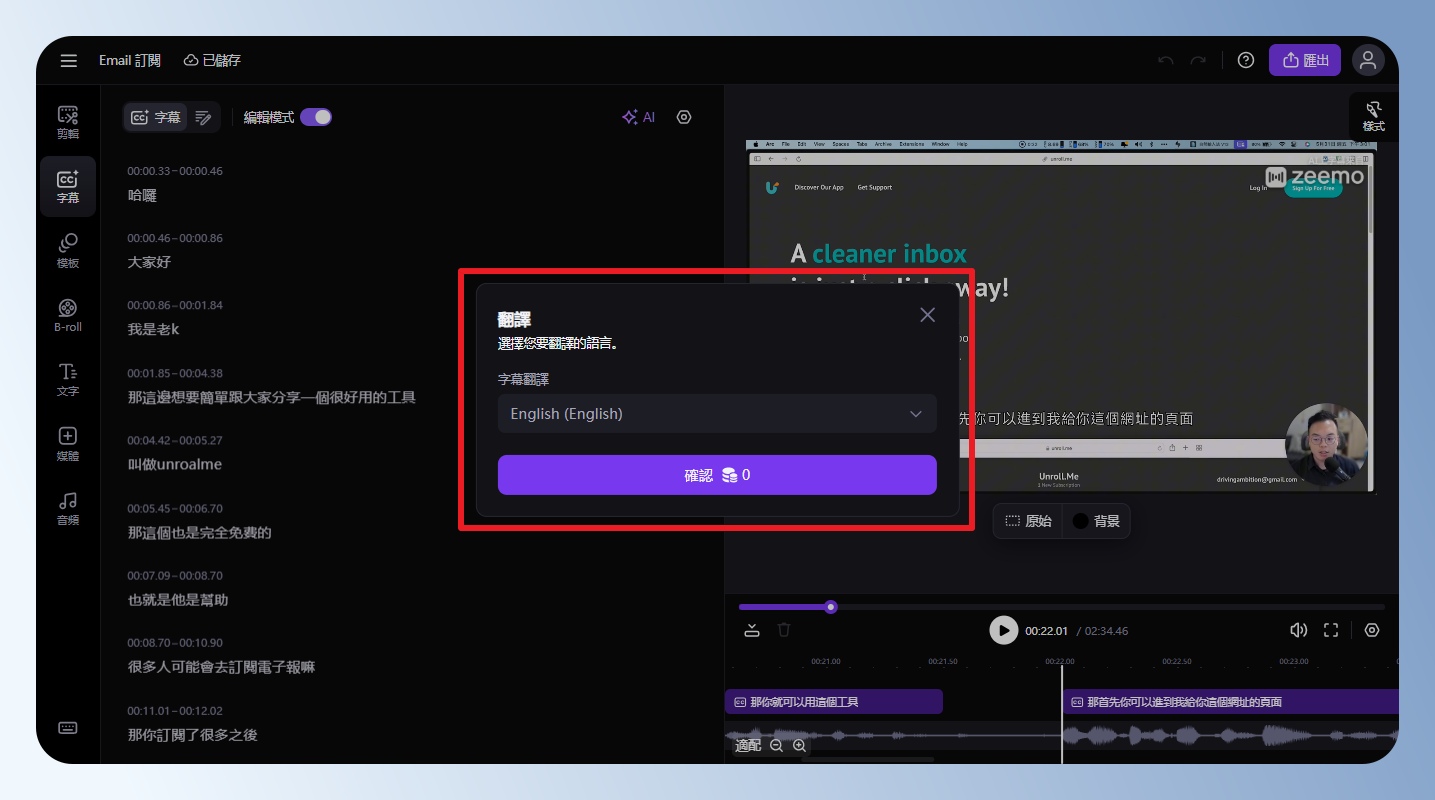
Task: Click the video playback progress slider
Action: [1060, 607]
